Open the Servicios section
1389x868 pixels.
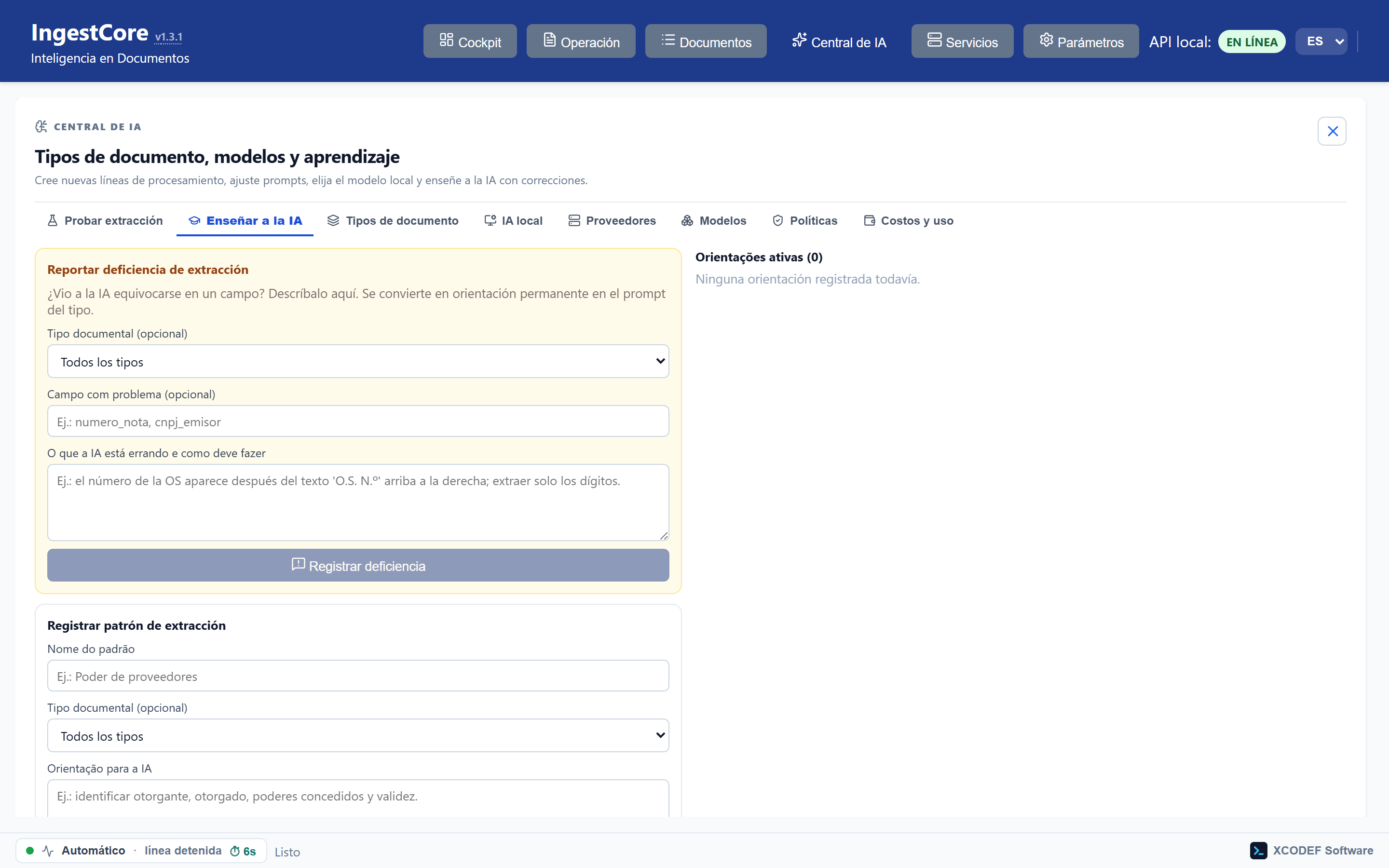962,41
